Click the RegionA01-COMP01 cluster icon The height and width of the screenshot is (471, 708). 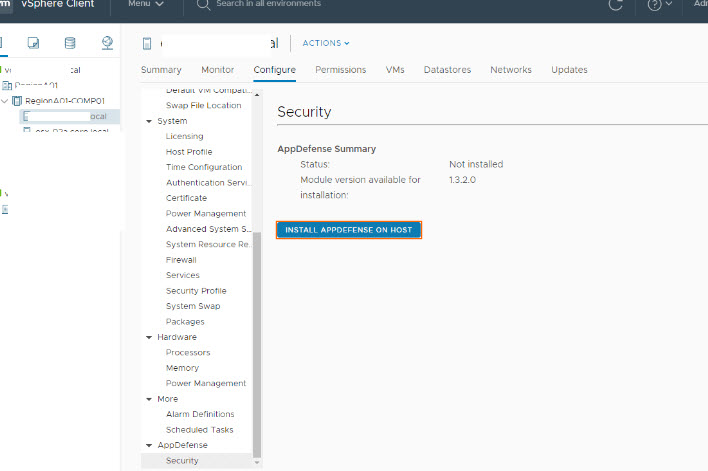[x=17, y=101]
